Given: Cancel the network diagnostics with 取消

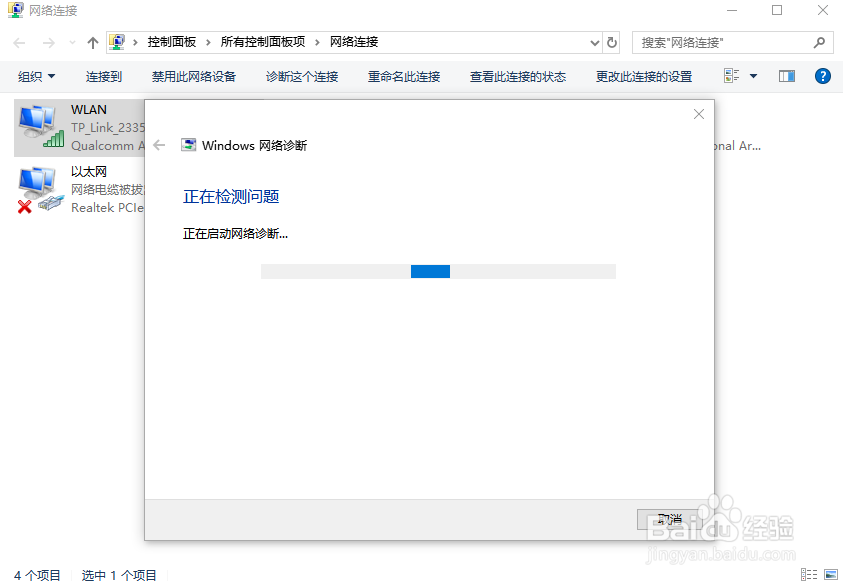Looking at the screenshot, I should click(668, 519).
